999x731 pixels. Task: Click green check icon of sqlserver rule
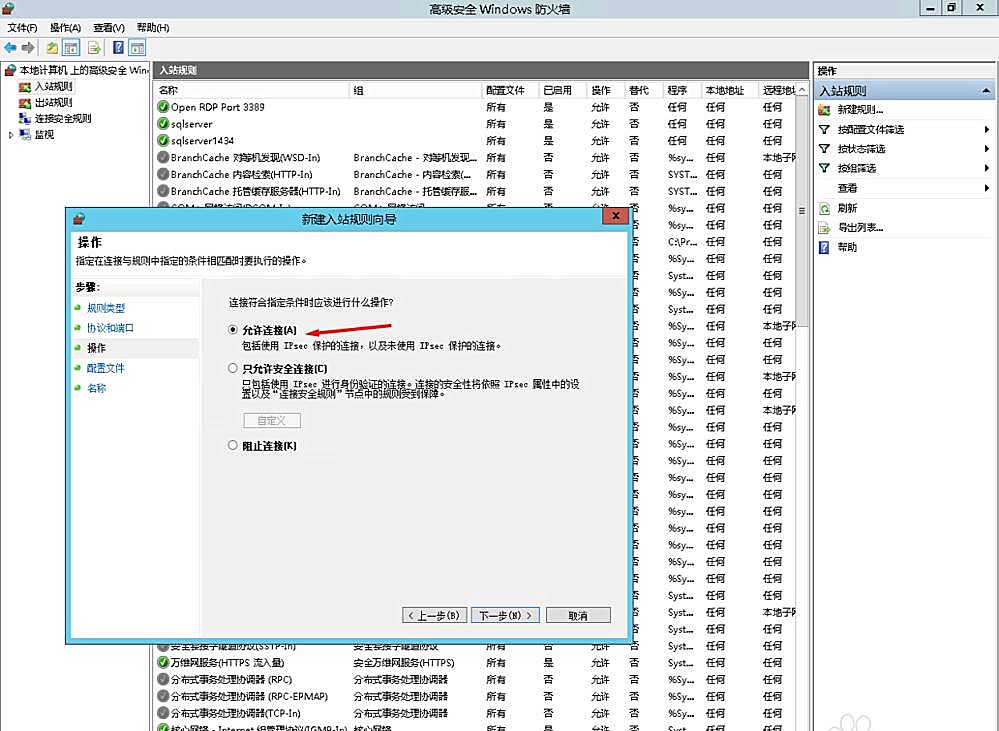(x=163, y=124)
